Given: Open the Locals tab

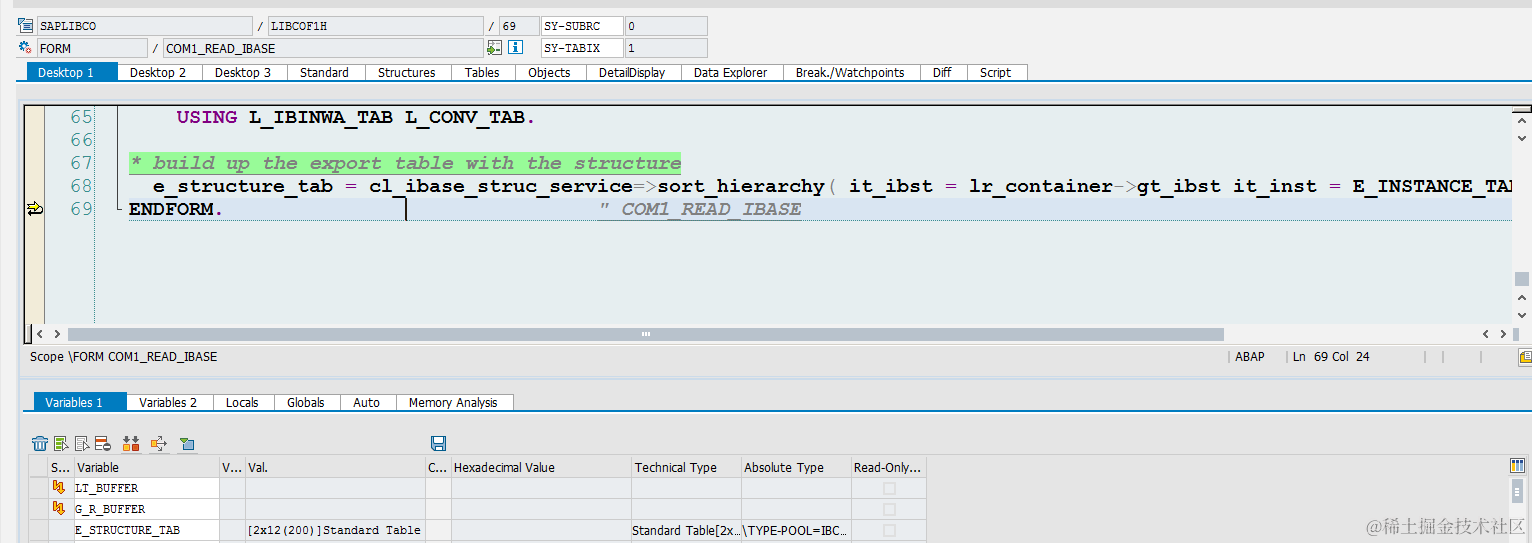Looking at the screenshot, I should (x=242, y=402).
